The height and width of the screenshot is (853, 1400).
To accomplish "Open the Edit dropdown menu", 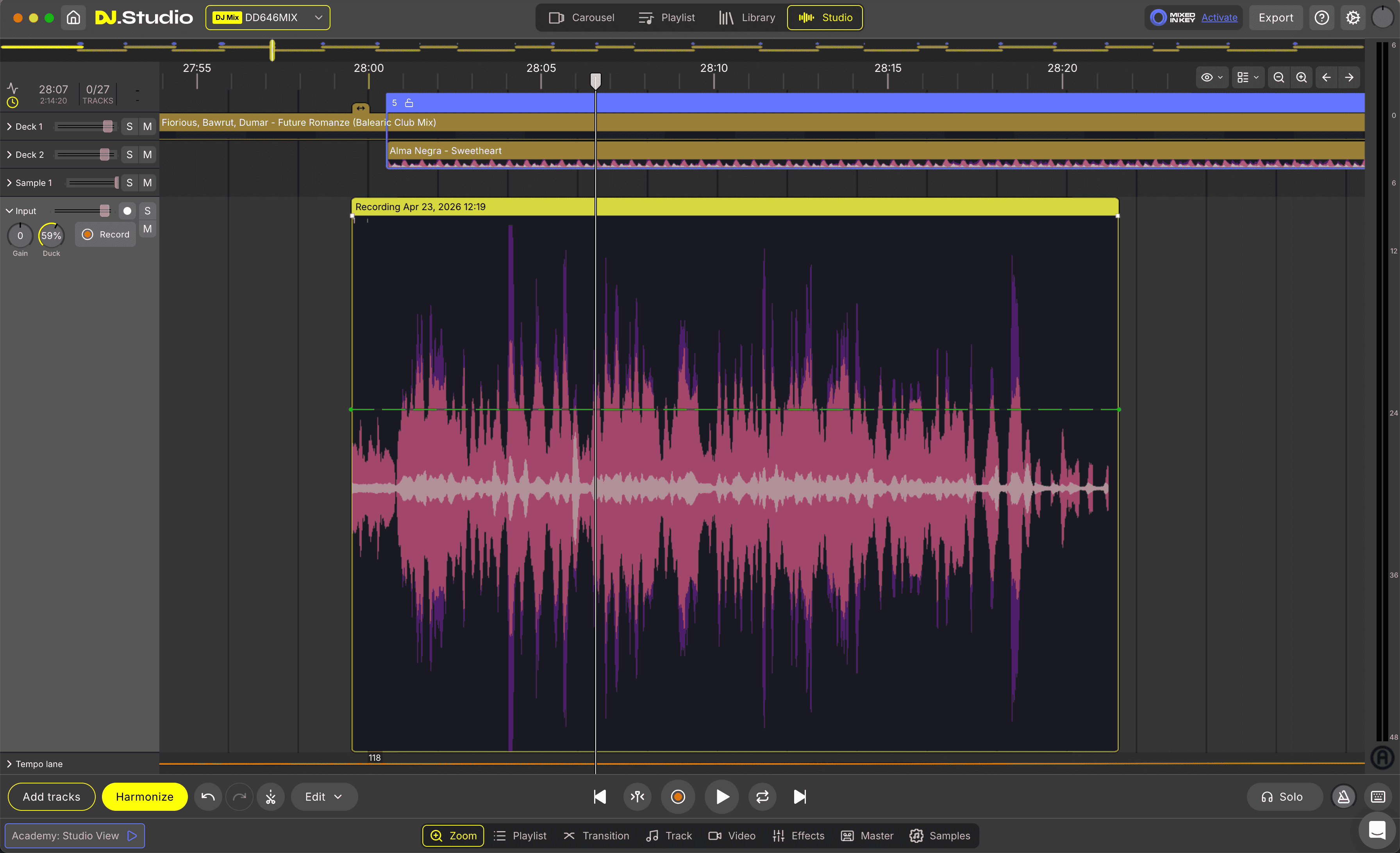I will tap(324, 797).
